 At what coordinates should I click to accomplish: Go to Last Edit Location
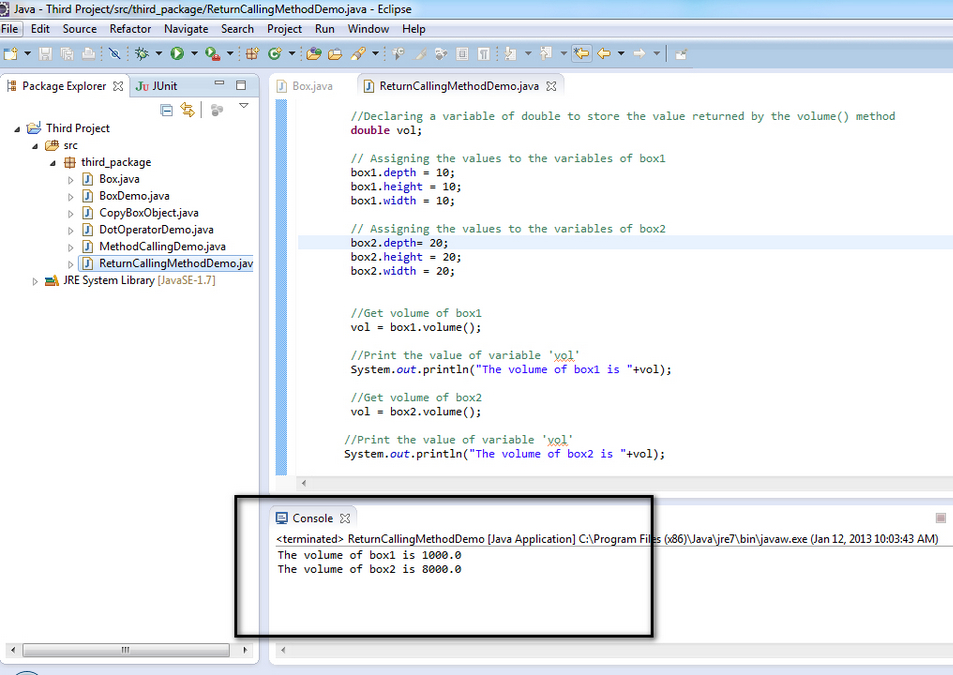pos(582,53)
